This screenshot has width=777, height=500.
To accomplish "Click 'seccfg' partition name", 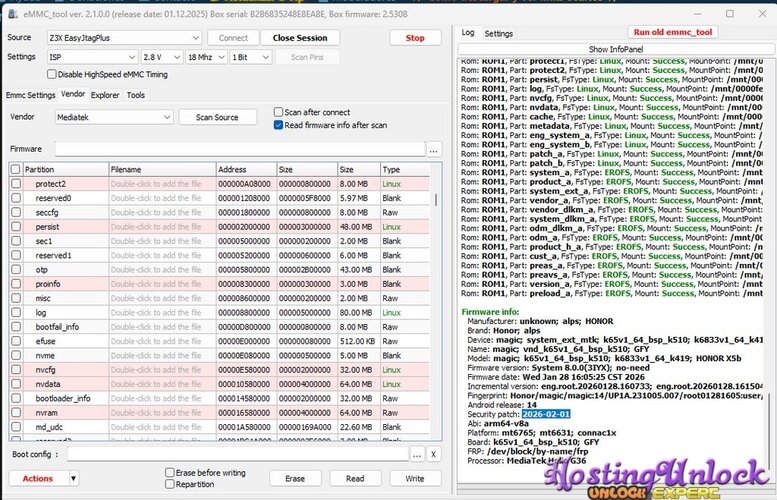I will point(47,212).
